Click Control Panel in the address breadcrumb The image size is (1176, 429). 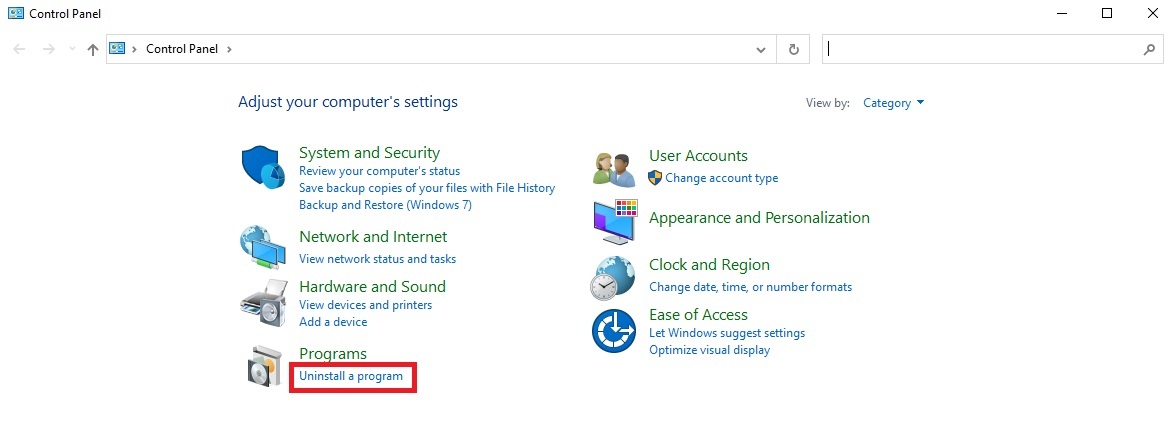181,49
